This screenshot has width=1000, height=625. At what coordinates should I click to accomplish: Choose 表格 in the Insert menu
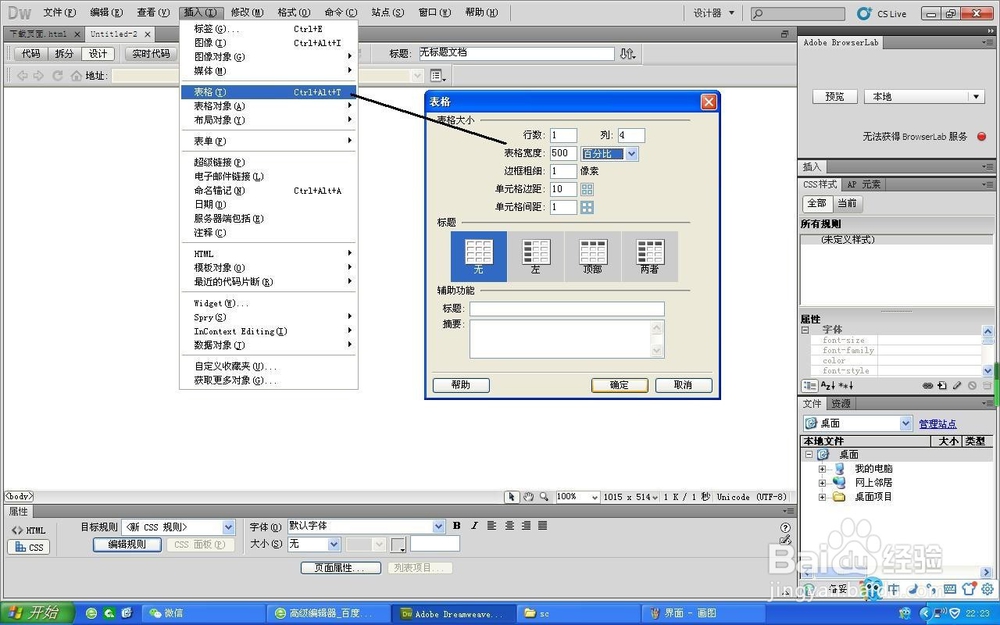268,92
